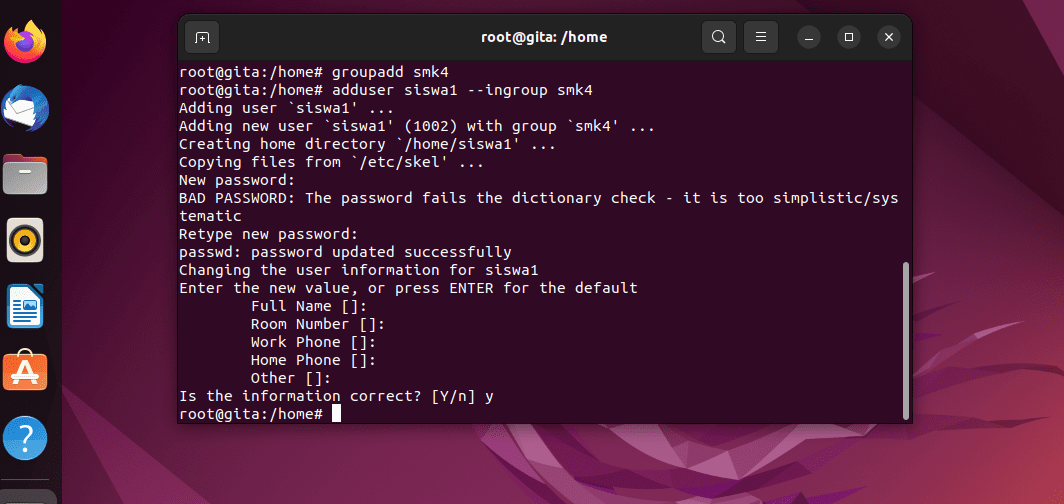Close the terminal window

(889, 37)
